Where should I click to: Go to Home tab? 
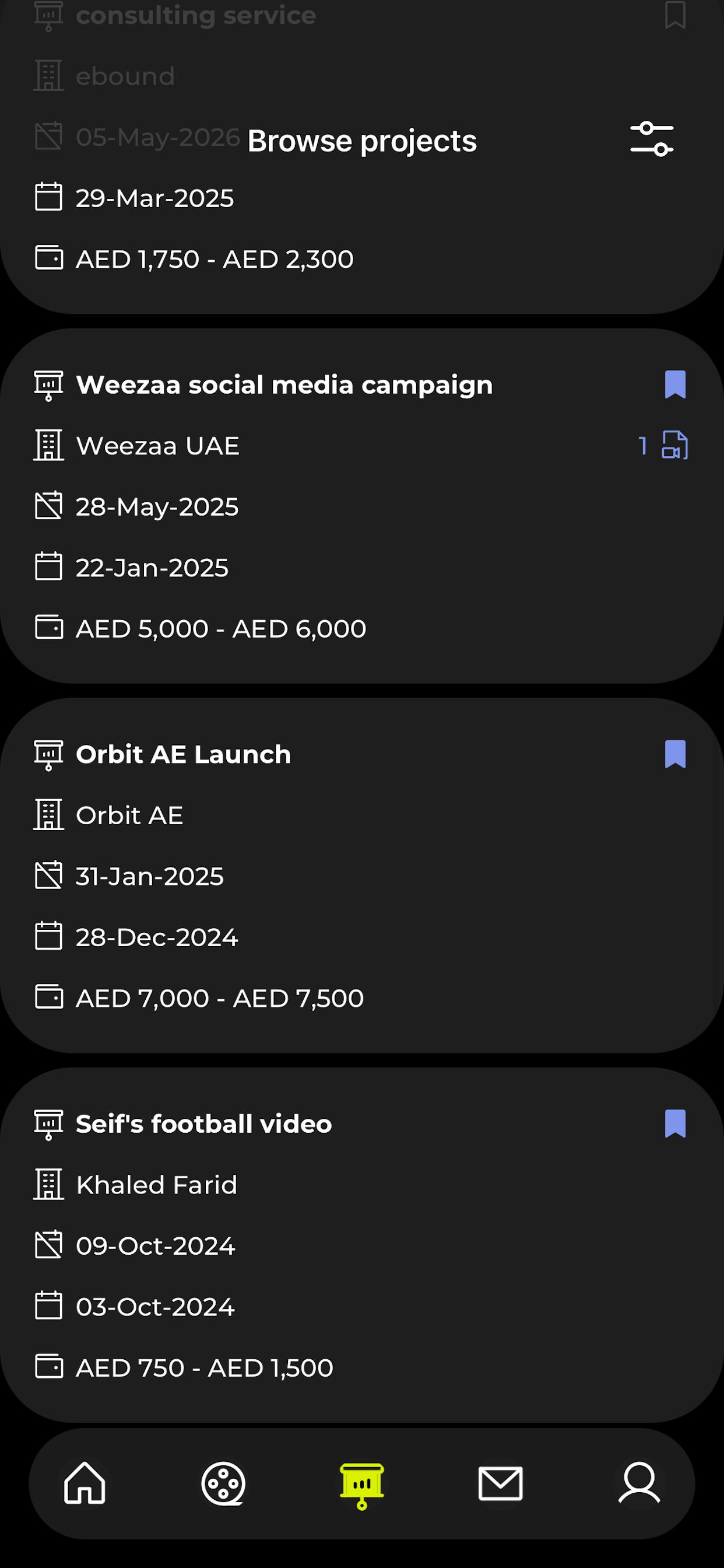pos(85,1483)
